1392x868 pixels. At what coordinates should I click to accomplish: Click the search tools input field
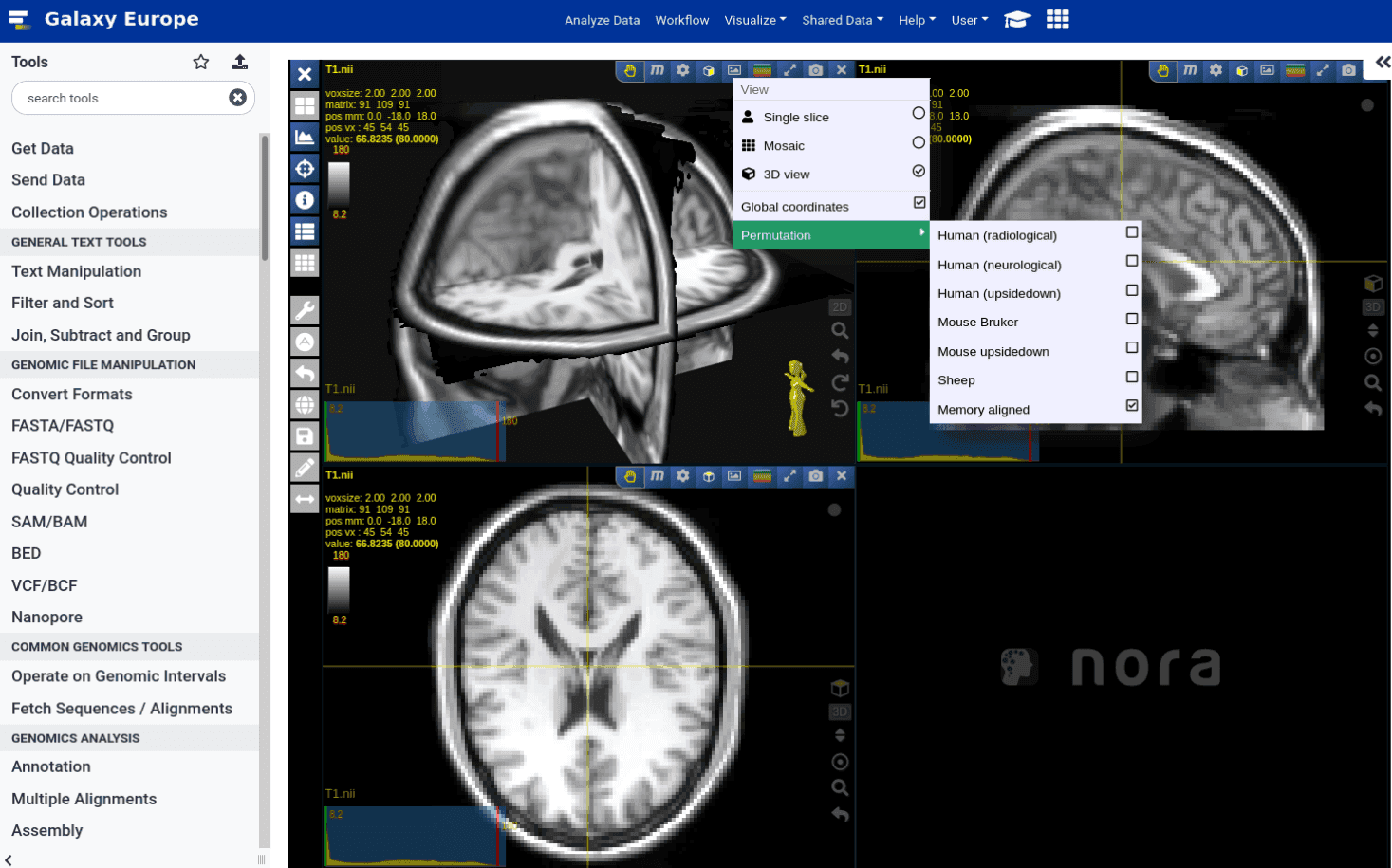(x=121, y=99)
